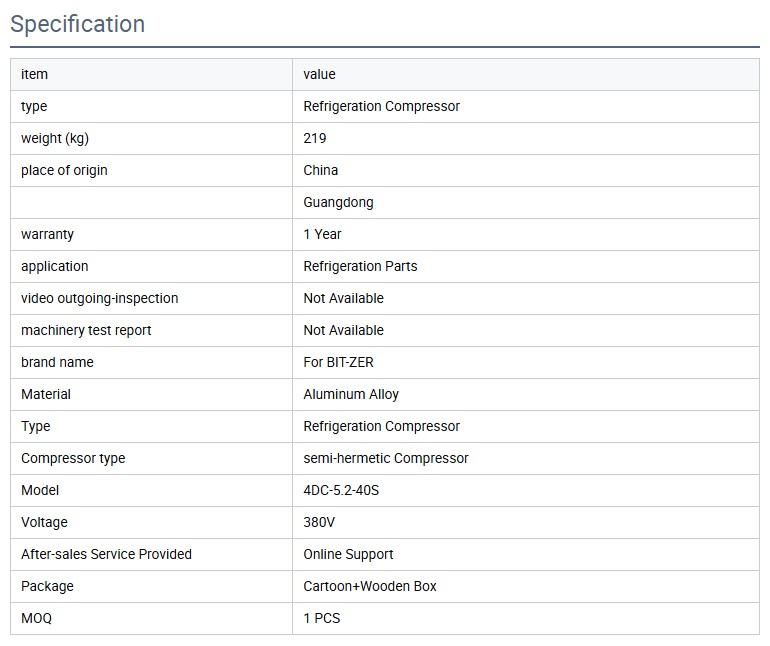Click the 'machinery test report' label
The width and height of the screenshot is (770, 646).
(86, 330)
